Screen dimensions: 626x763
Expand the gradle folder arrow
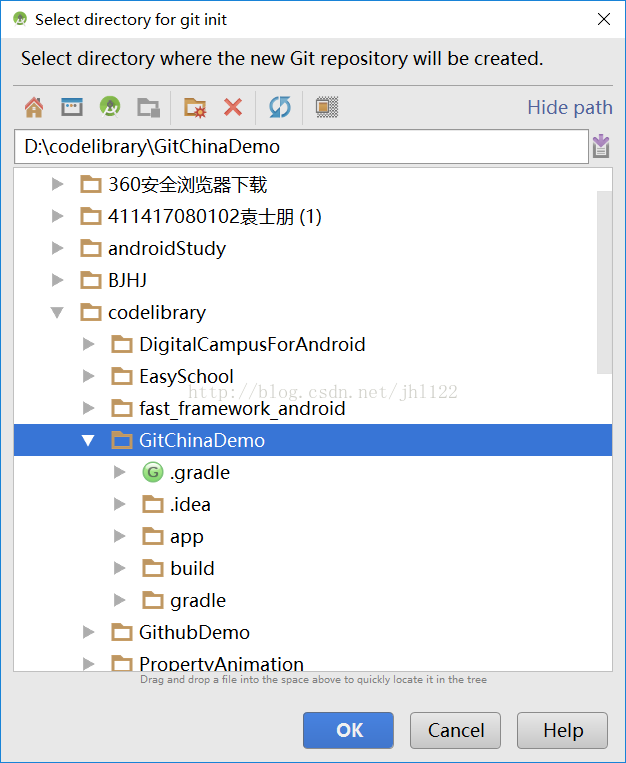(x=119, y=600)
